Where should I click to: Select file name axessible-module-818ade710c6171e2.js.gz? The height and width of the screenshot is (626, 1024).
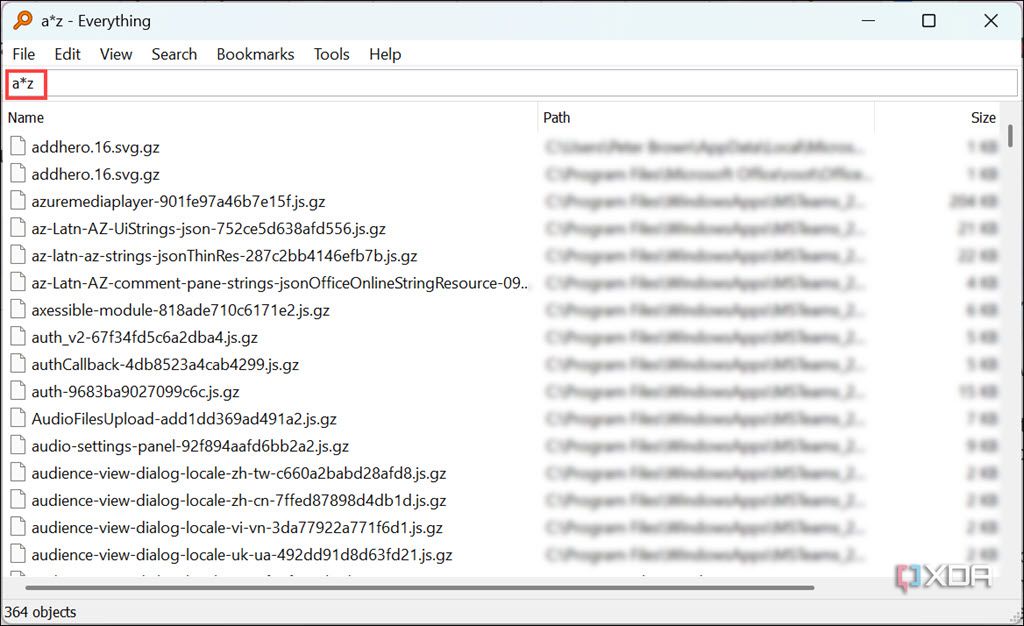coord(180,311)
